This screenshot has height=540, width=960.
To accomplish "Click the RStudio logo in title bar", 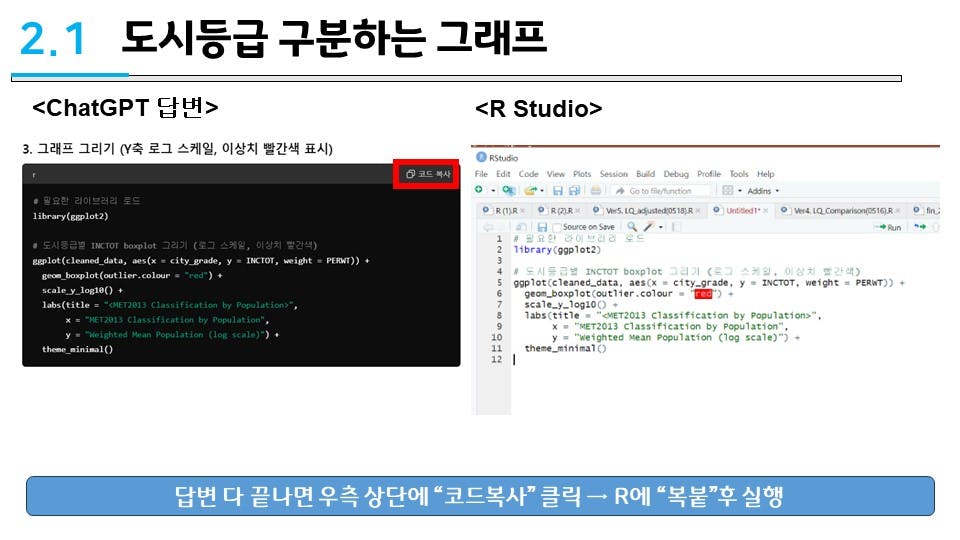I will tap(481, 157).
